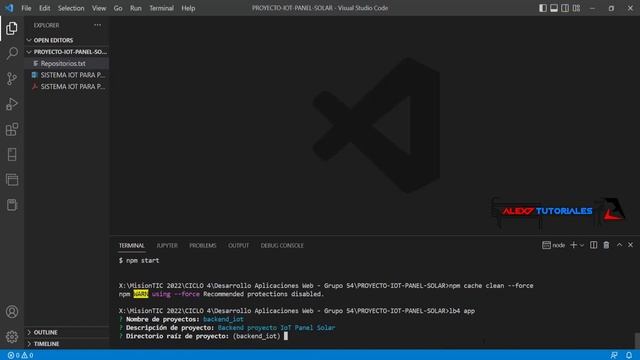Click 'backend_iot' project name answer
Image resolution: width=640 pixels, height=360 pixels.
(223, 319)
